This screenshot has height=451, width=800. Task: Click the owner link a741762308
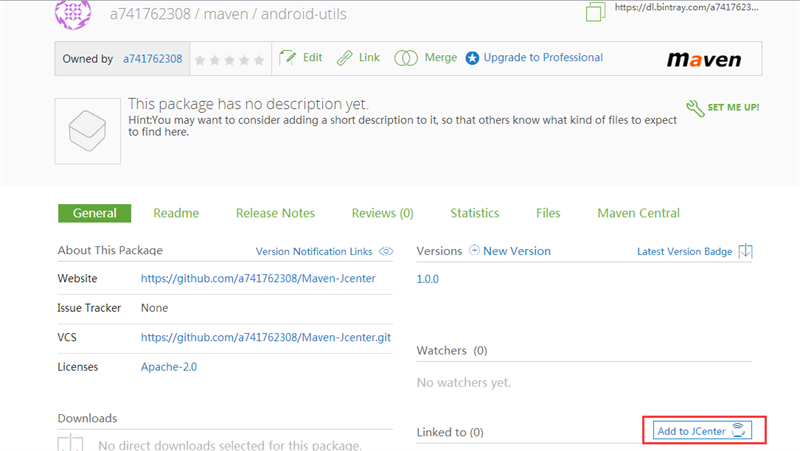[x=153, y=59]
